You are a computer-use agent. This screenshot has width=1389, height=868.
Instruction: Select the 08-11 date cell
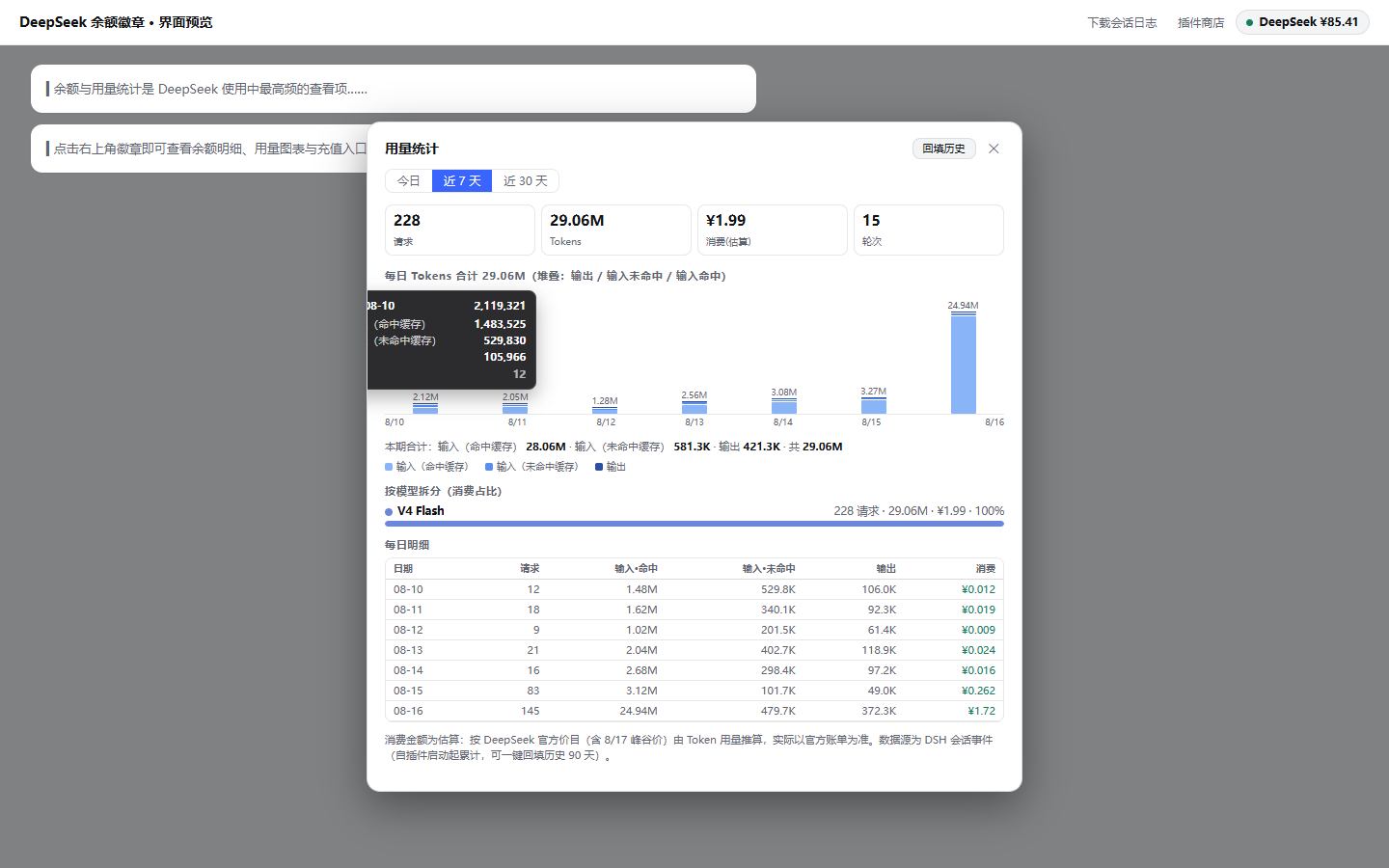(x=408, y=610)
